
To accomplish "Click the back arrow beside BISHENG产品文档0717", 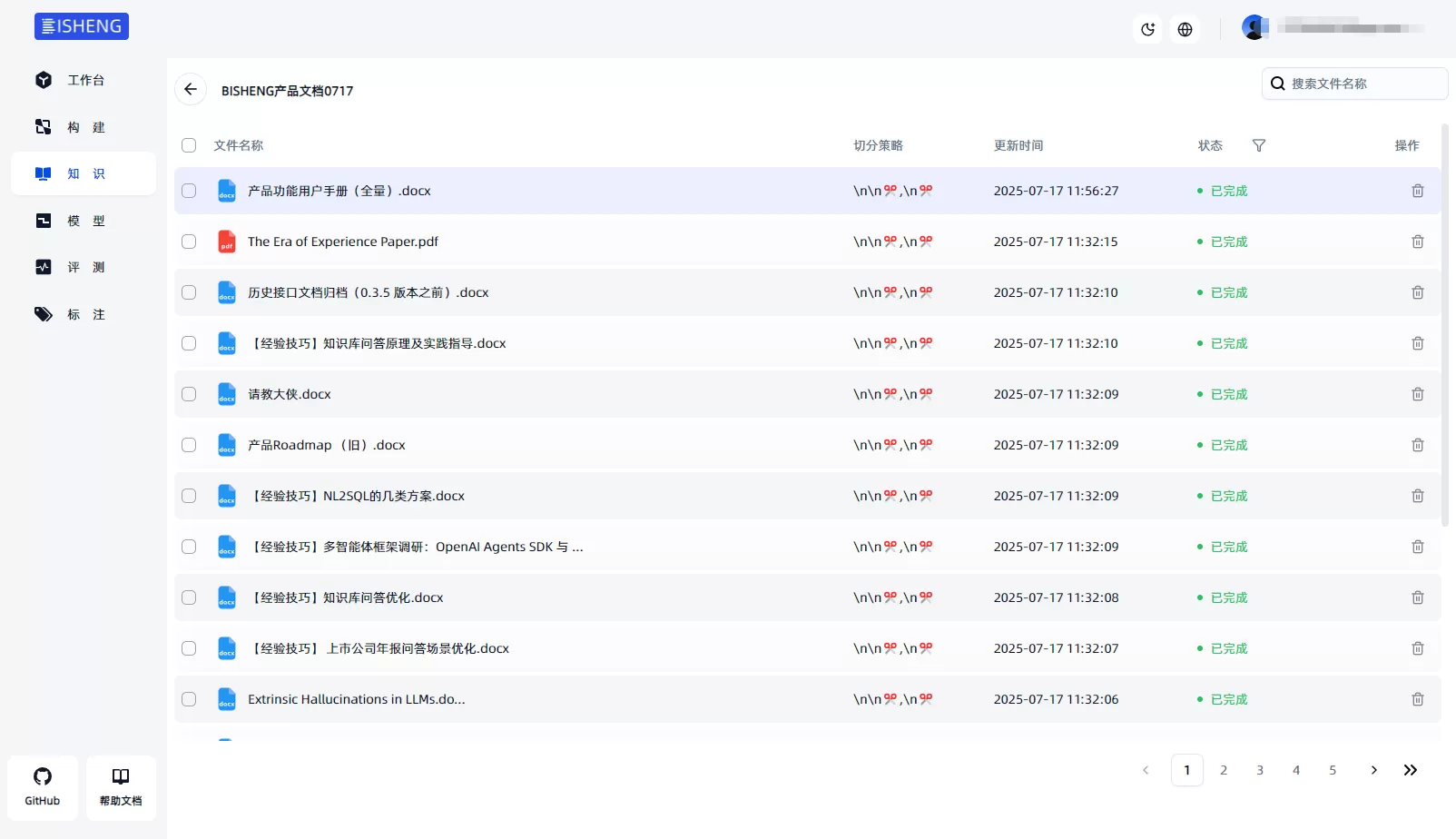I will [x=191, y=89].
